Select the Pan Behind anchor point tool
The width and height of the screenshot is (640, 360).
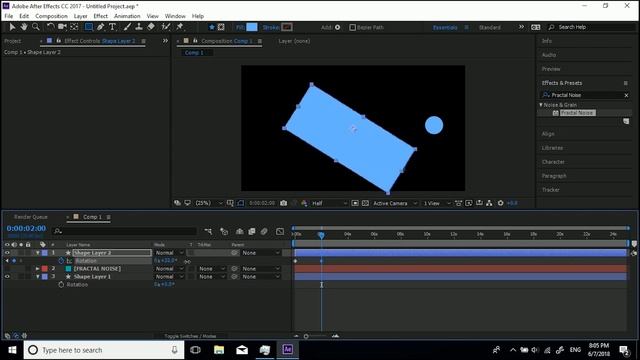point(74,27)
